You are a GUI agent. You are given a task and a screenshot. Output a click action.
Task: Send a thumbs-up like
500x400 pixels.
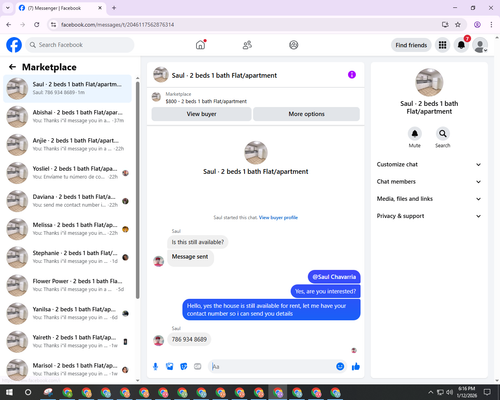point(356,367)
